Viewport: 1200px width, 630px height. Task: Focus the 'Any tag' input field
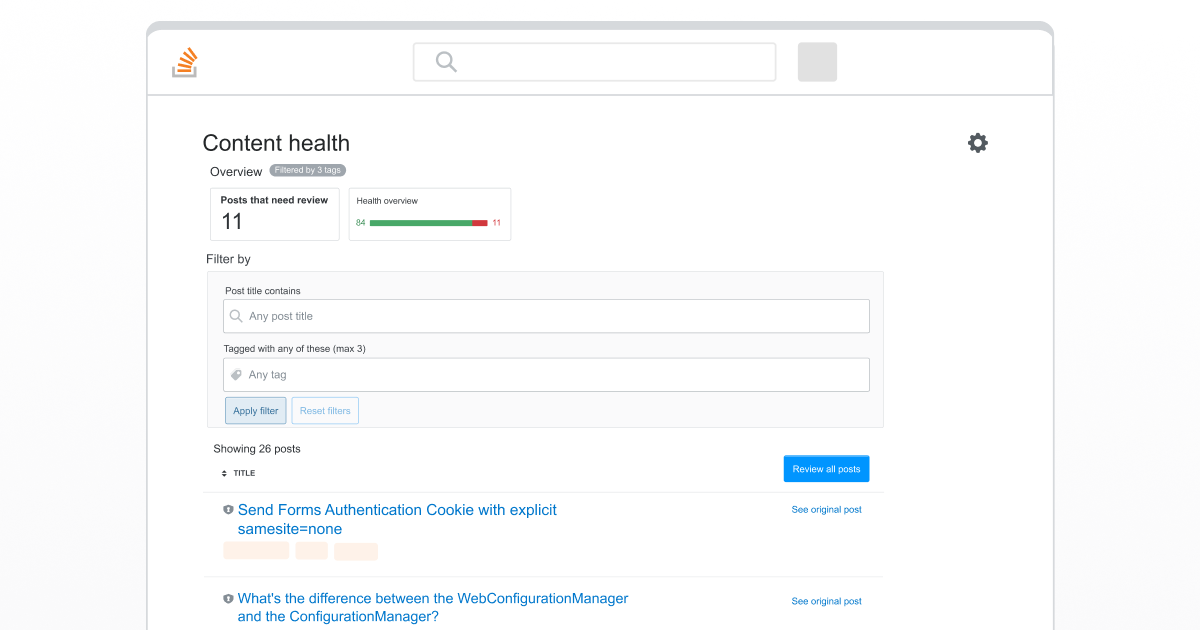click(x=546, y=375)
